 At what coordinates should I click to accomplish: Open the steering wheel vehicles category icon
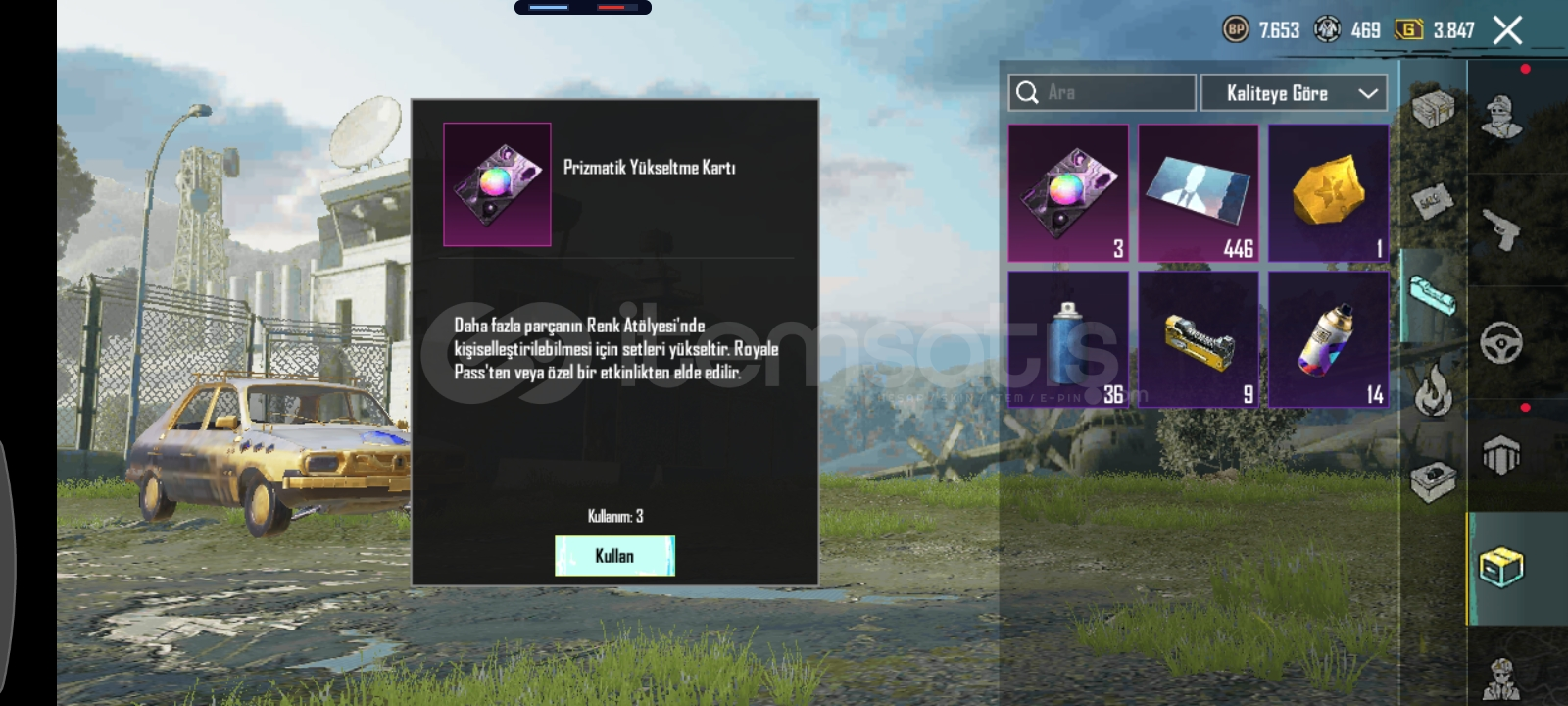pyautogui.click(x=1501, y=342)
